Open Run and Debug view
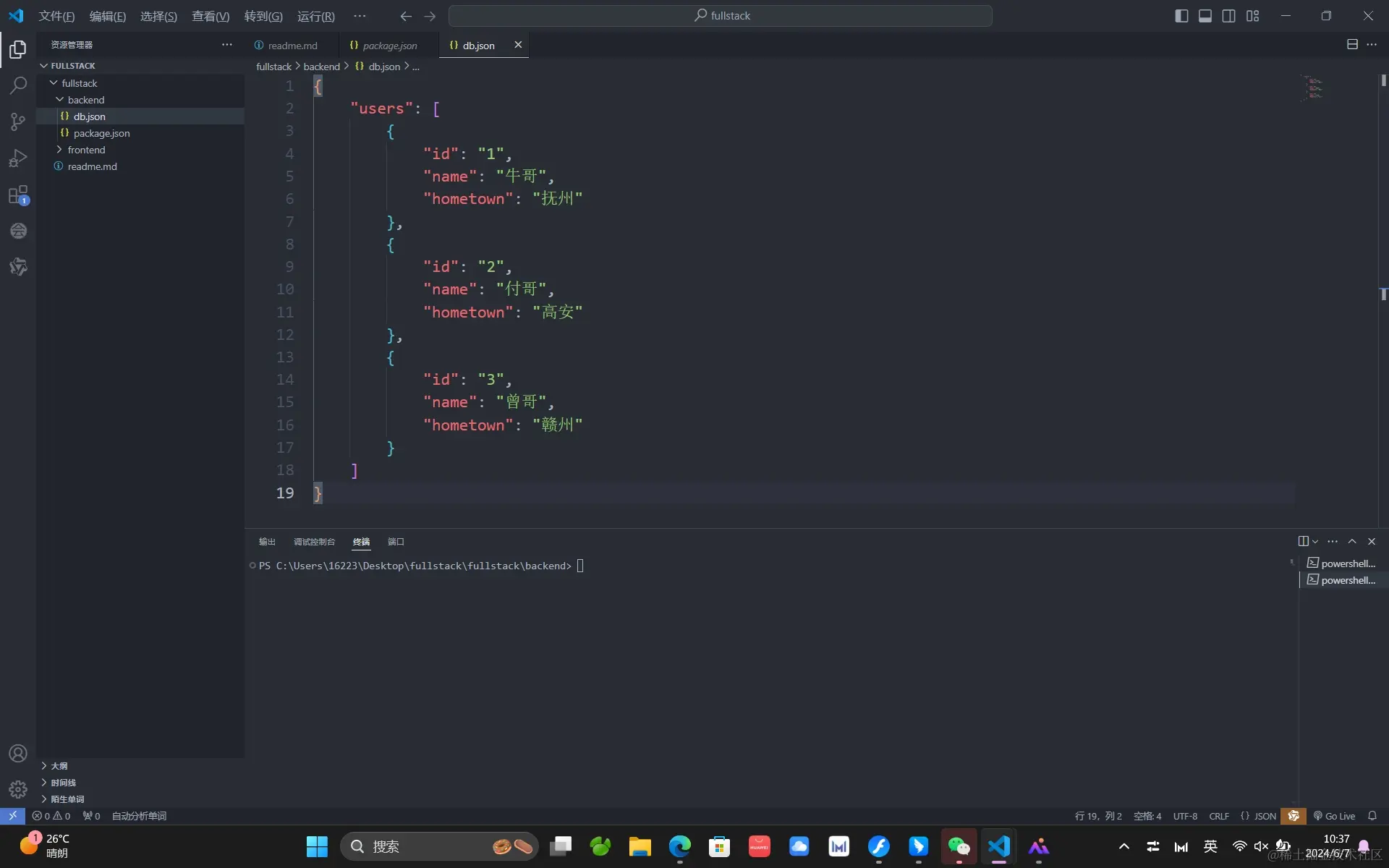 [x=18, y=158]
